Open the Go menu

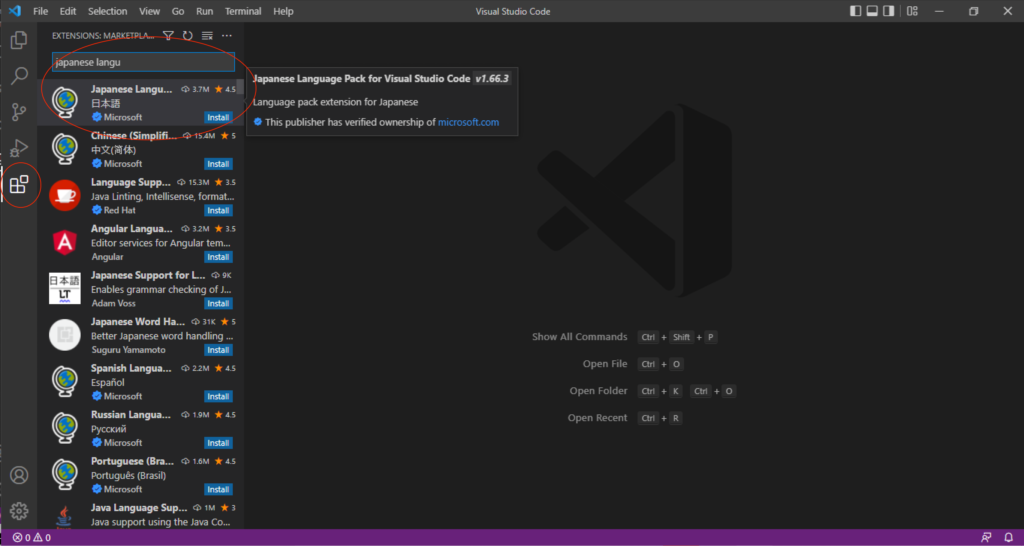(178, 11)
